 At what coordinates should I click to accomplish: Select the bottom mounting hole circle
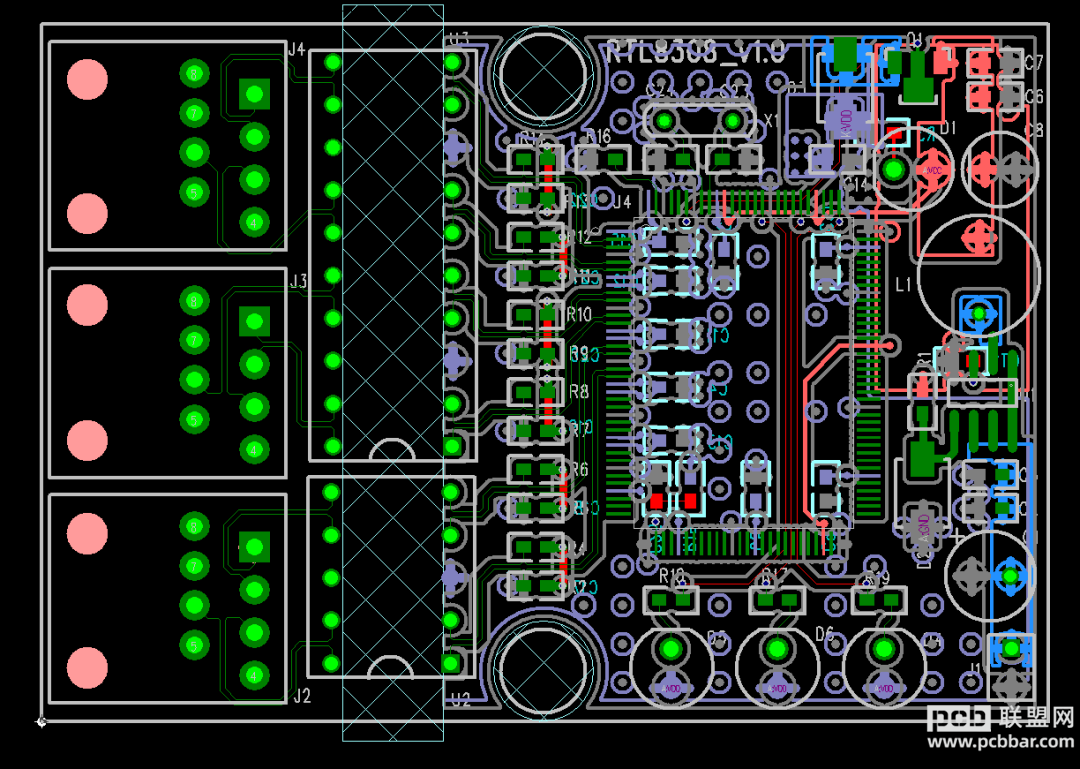tap(544, 668)
